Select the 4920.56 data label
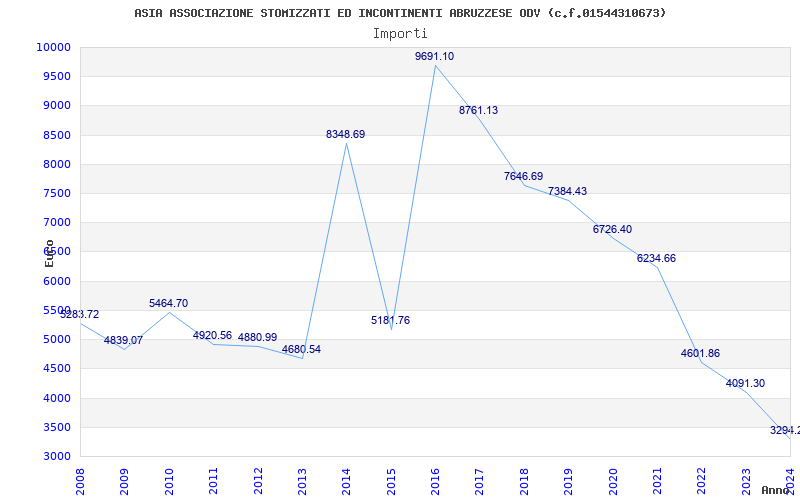The height and width of the screenshot is (500, 800). [x=212, y=336]
